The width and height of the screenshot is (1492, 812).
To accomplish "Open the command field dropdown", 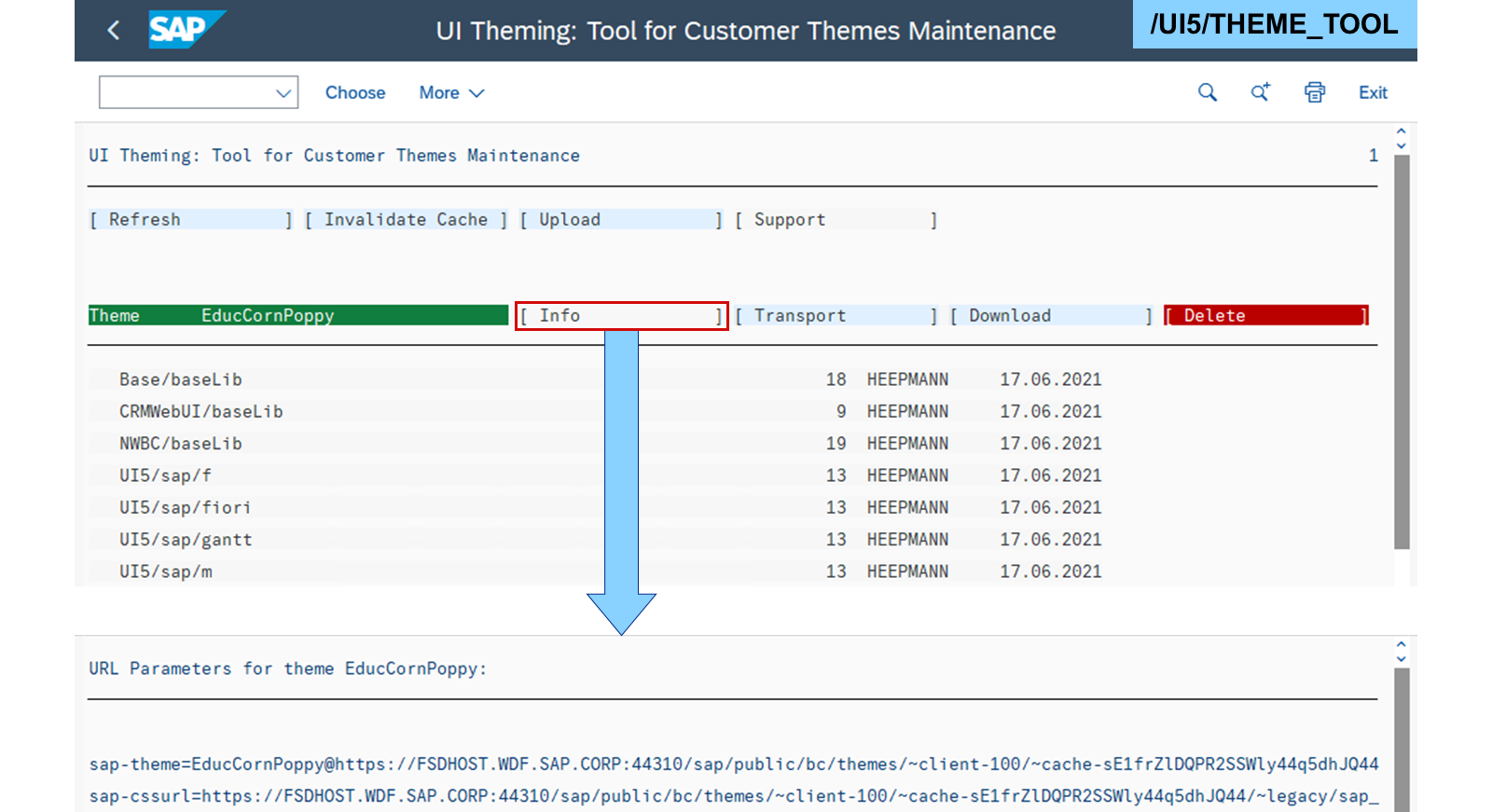I will [x=283, y=93].
